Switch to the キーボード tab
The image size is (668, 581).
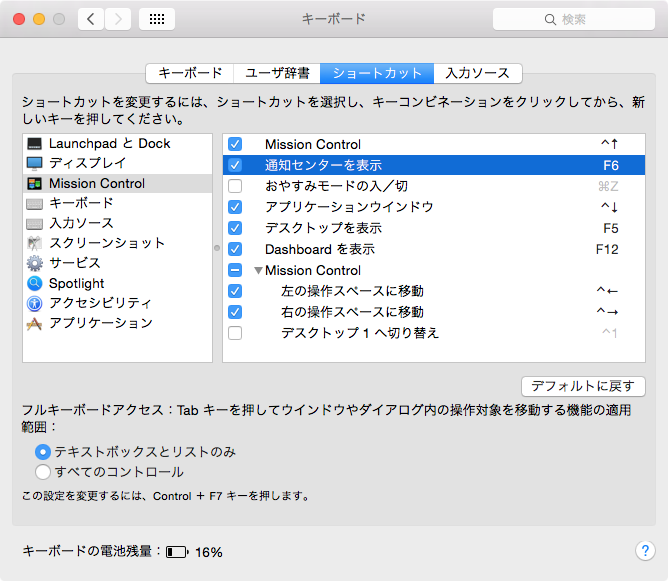(190, 73)
